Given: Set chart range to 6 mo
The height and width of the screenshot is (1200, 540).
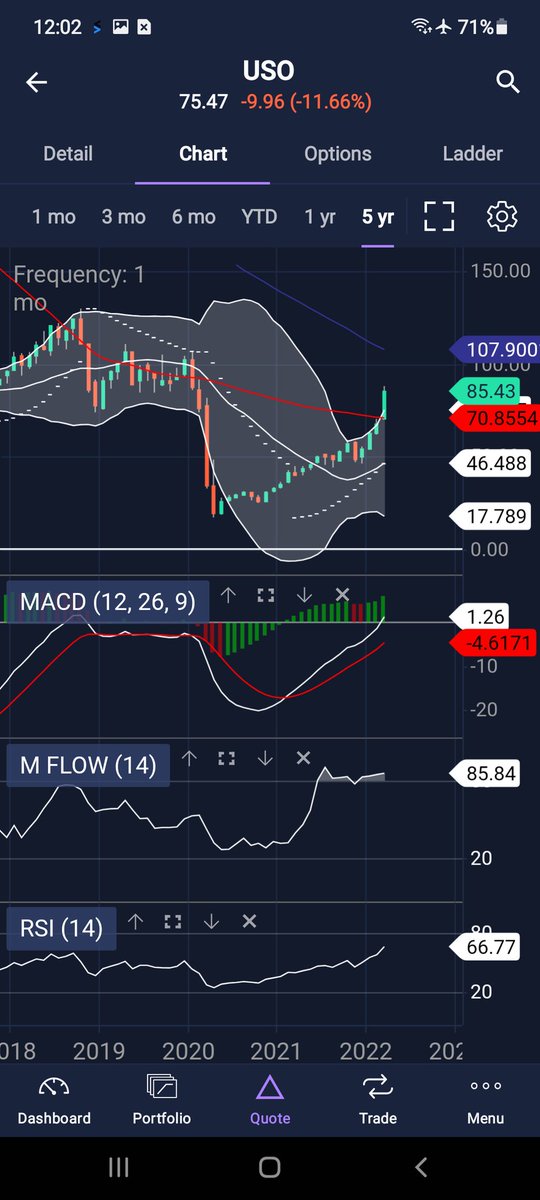Looking at the screenshot, I should [193, 217].
